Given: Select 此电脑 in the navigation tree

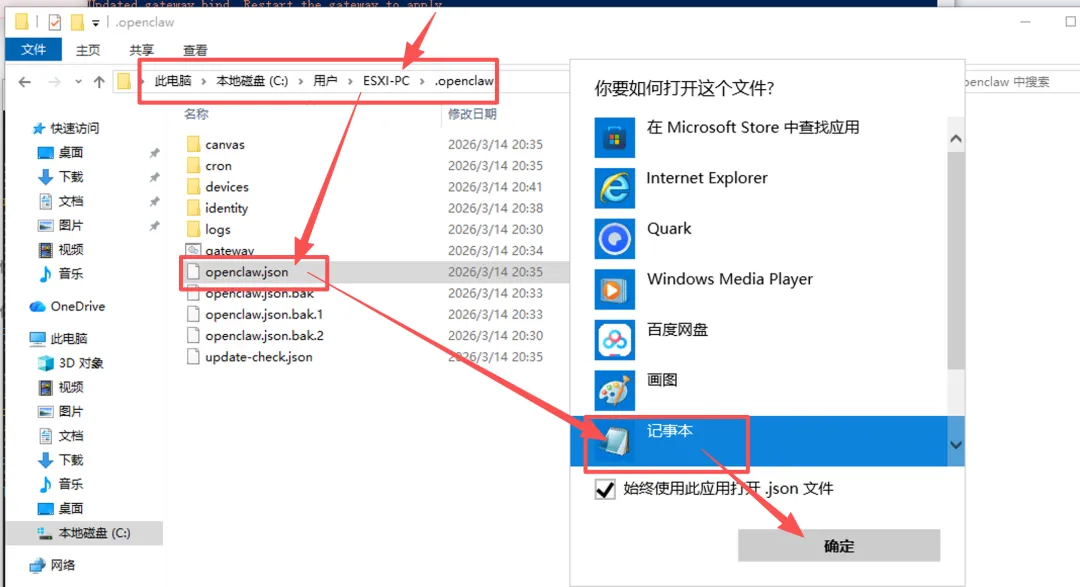Looking at the screenshot, I should (x=69, y=338).
